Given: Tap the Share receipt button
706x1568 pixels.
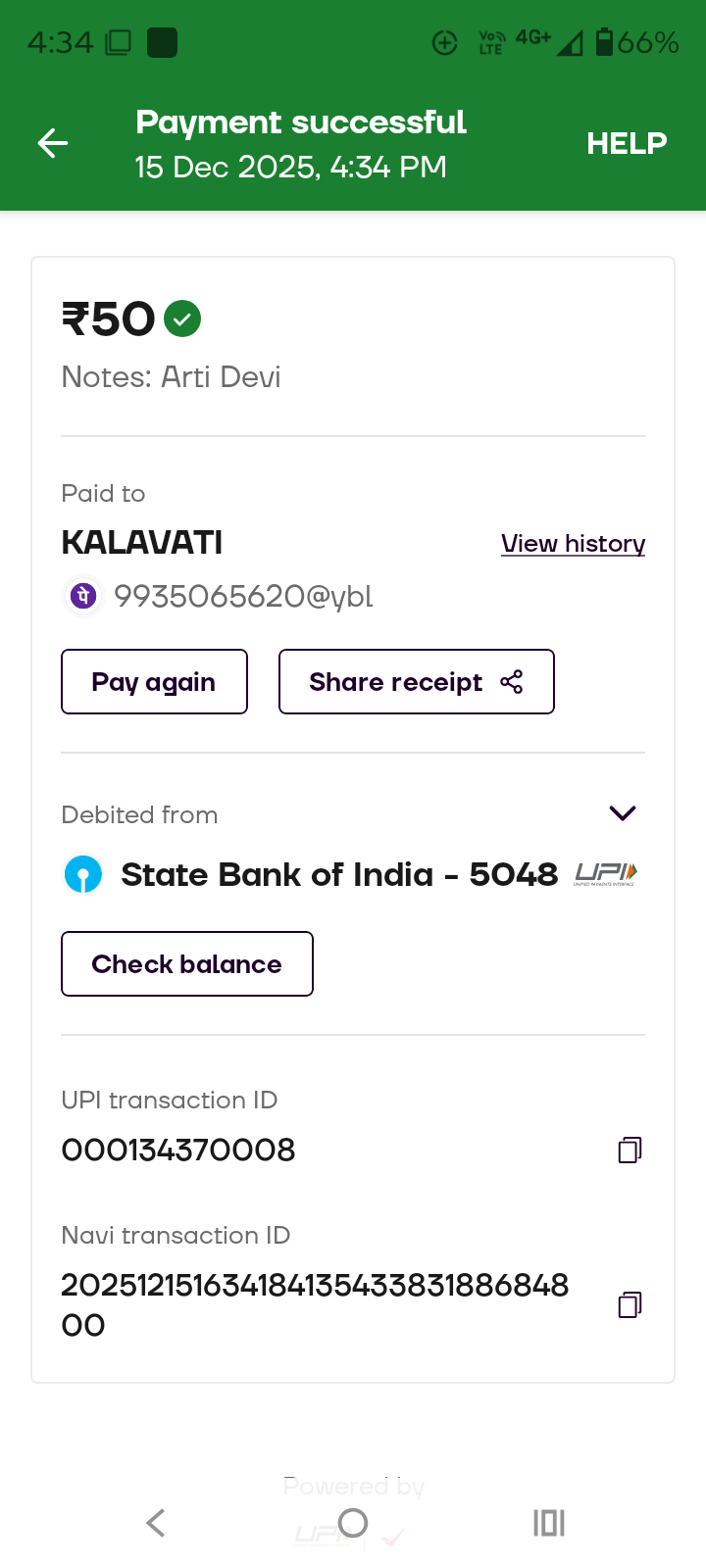Looking at the screenshot, I should tap(416, 682).
